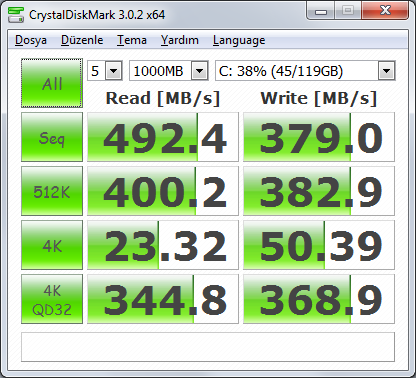
Task: Click the CrystalDiskMark title bar app icon
Action: (x=16, y=14)
